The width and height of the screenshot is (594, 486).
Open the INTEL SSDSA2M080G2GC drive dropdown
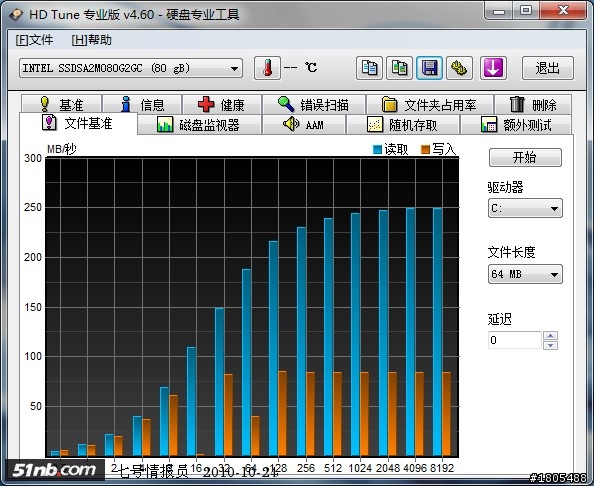(x=131, y=69)
